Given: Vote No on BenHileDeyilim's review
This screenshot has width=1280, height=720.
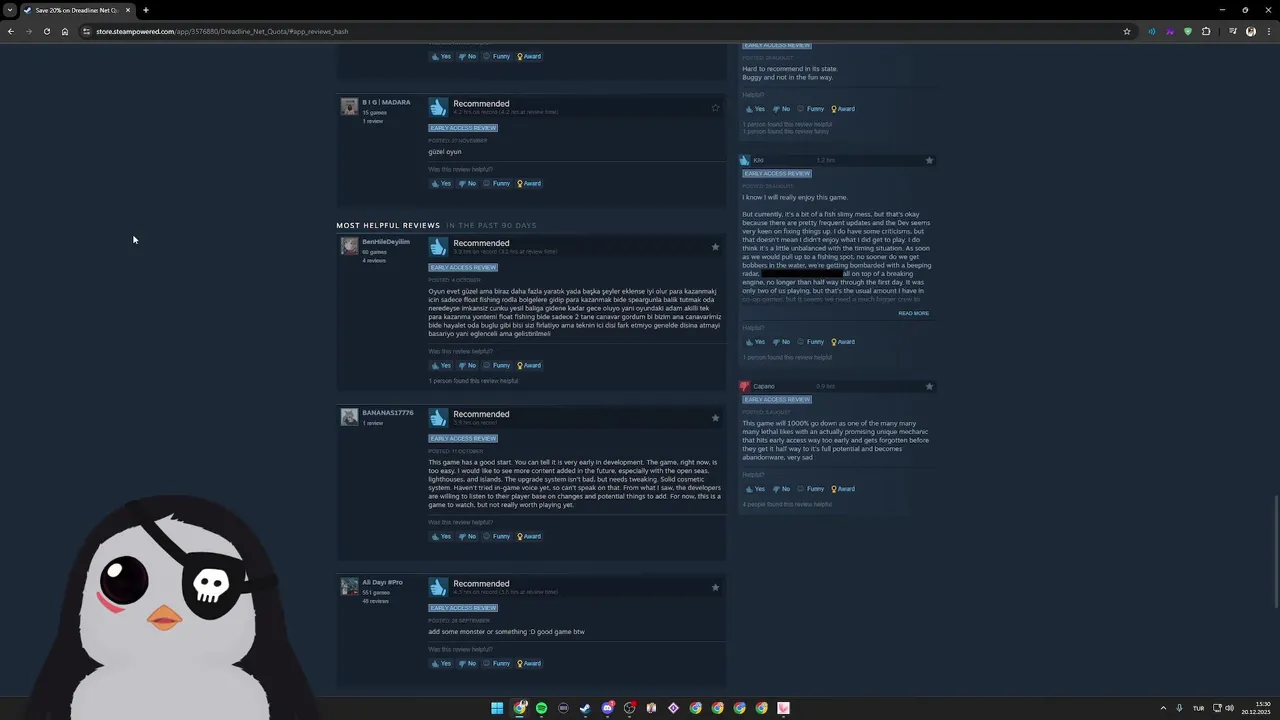Looking at the screenshot, I should [468, 365].
